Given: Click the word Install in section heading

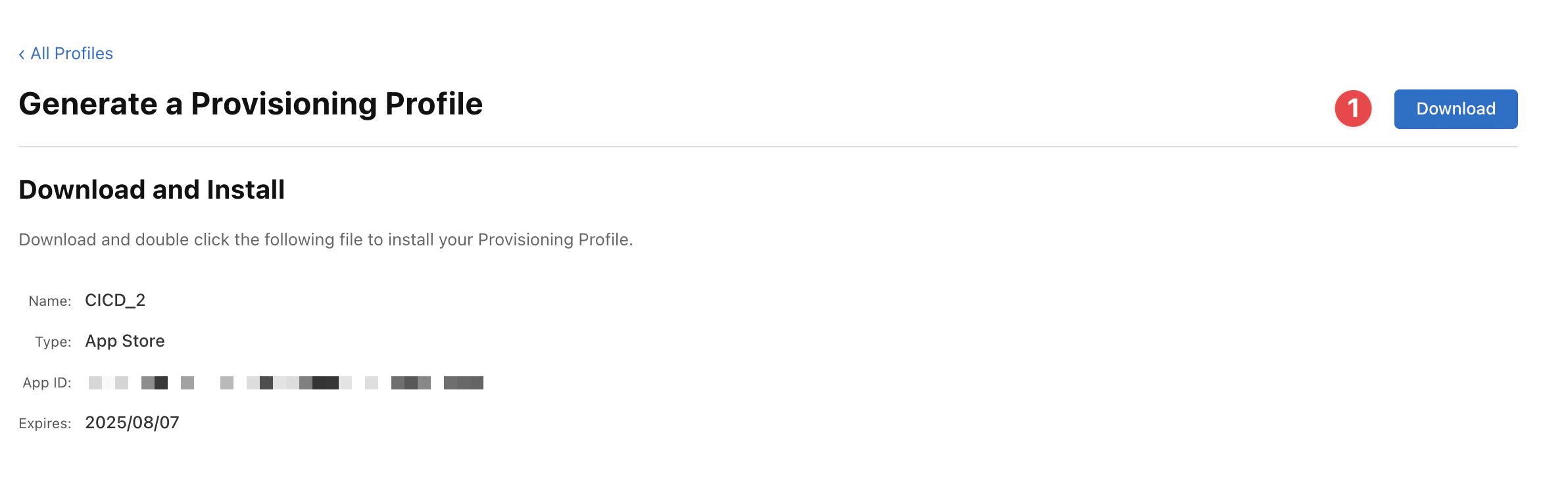Looking at the screenshot, I should click(245, 189).
